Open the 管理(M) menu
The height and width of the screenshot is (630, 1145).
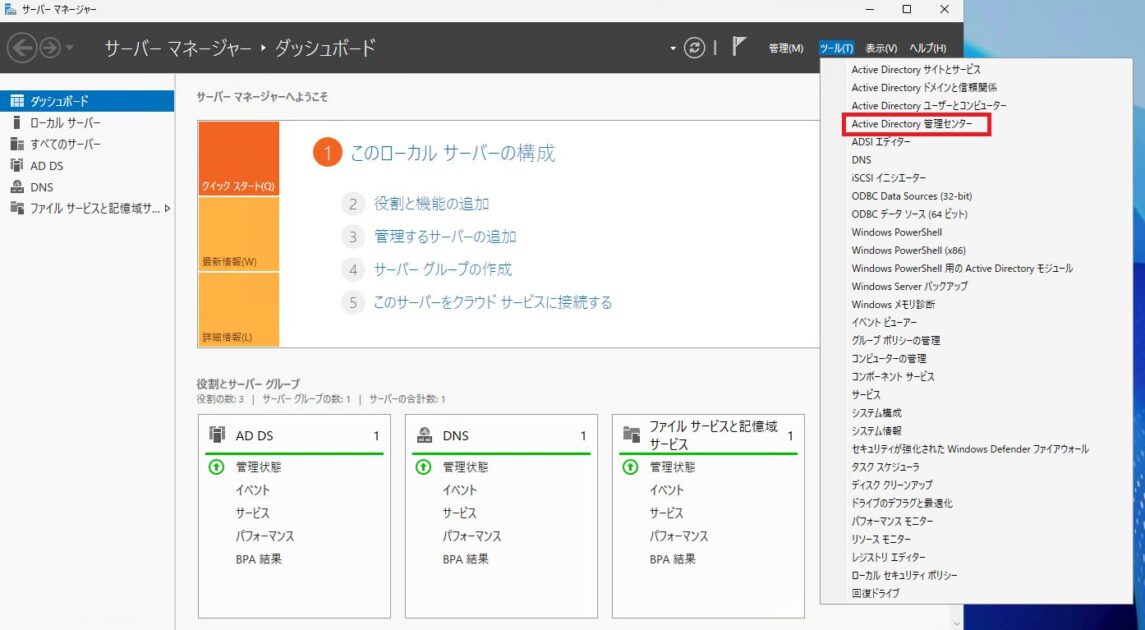pos(786,48)
